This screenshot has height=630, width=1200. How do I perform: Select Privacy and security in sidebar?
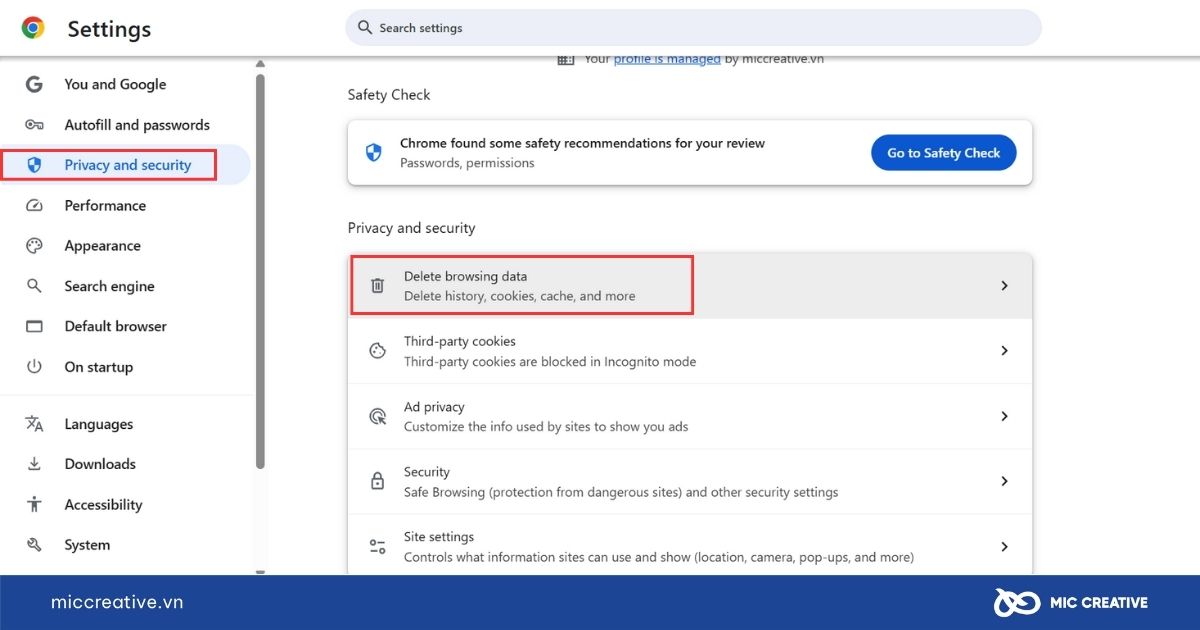point(125,165)
